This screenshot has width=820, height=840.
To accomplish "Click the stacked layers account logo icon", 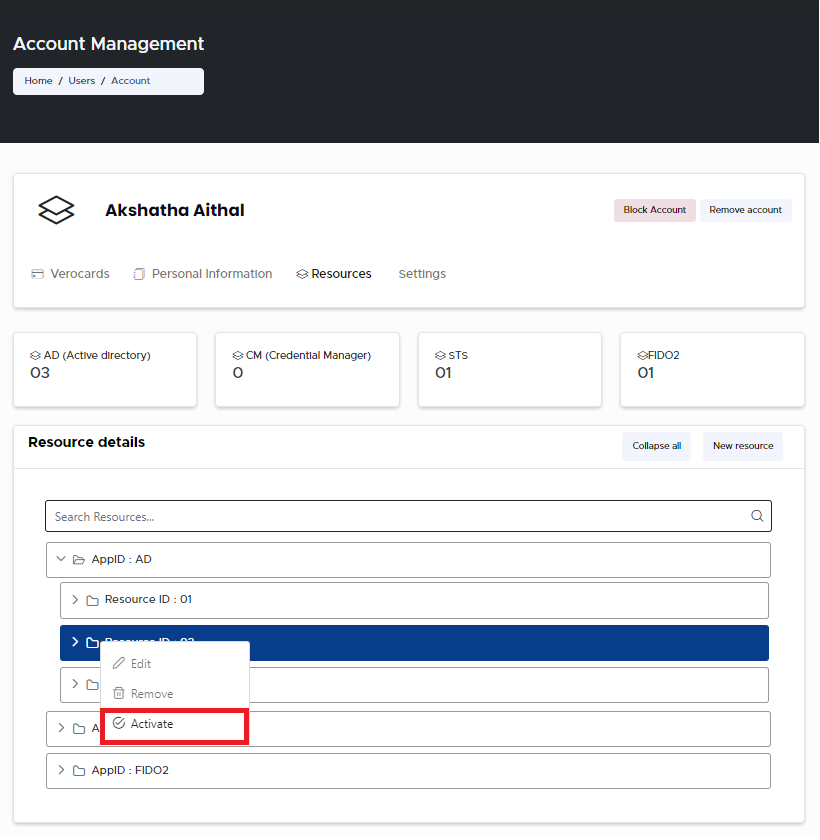I will 56,210.
